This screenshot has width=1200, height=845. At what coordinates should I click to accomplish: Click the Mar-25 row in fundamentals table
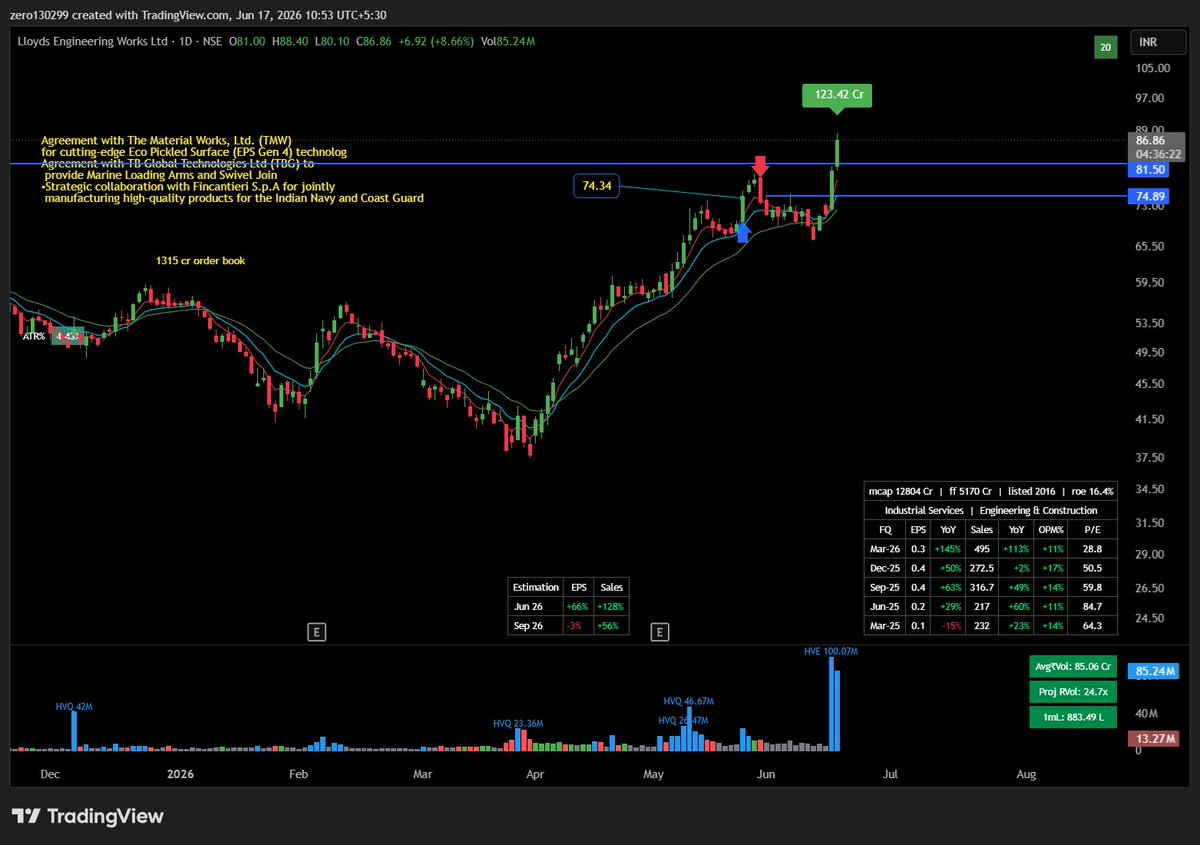click(991, 625)
